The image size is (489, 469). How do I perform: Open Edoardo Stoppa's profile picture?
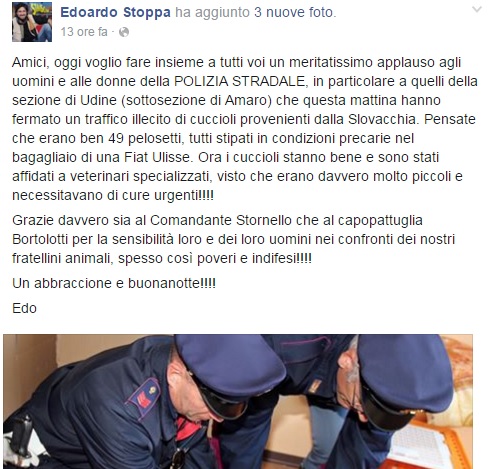pyautogui.click(x=32, y=22)
